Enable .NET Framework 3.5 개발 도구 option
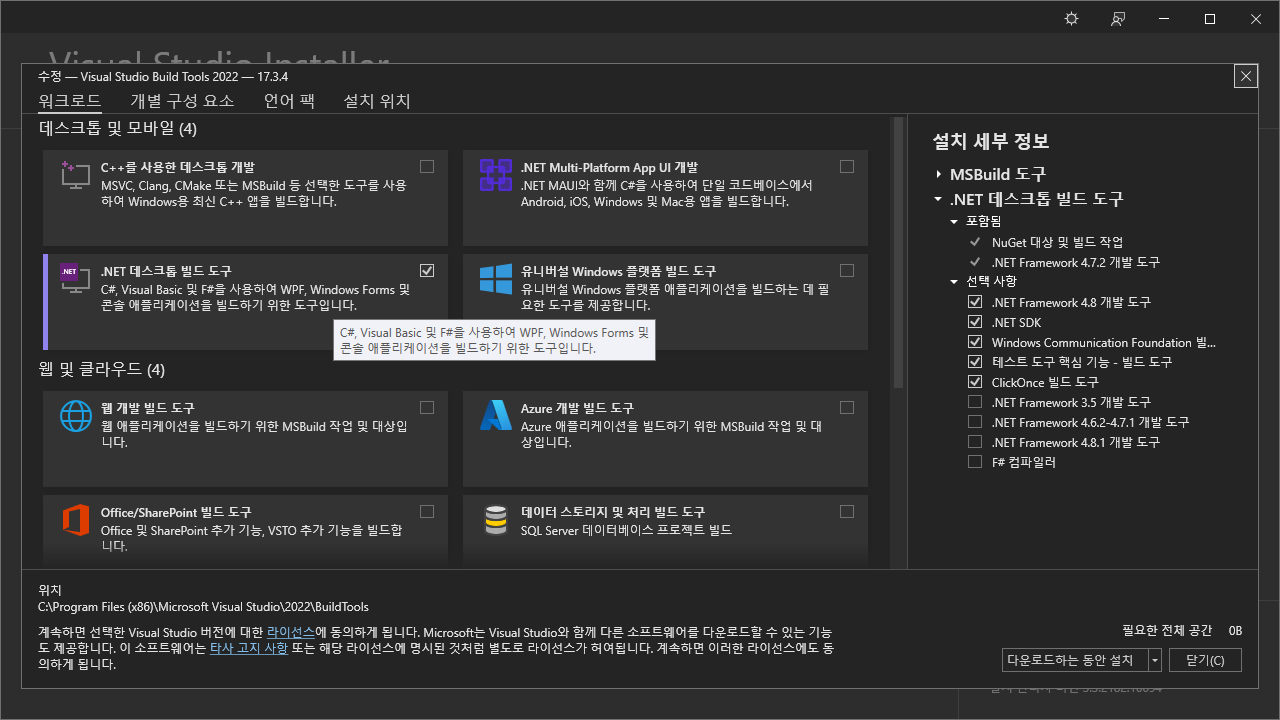 tap(975, 402)
